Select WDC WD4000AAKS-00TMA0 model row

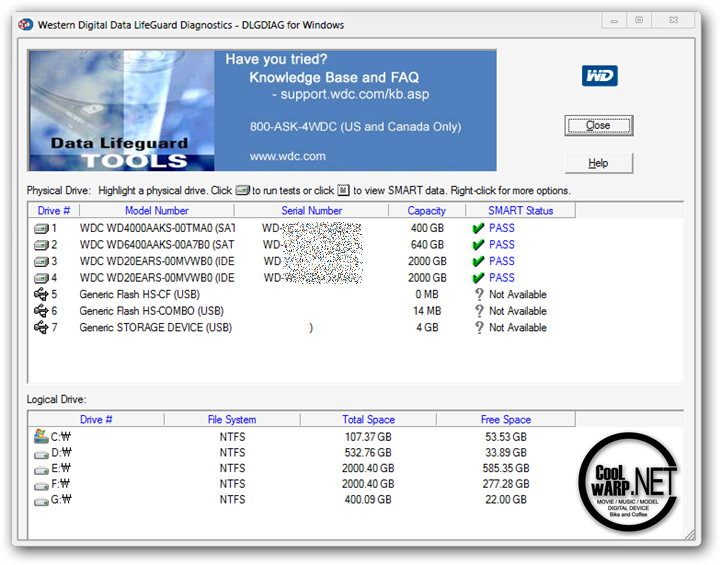[x=157, y=228]
